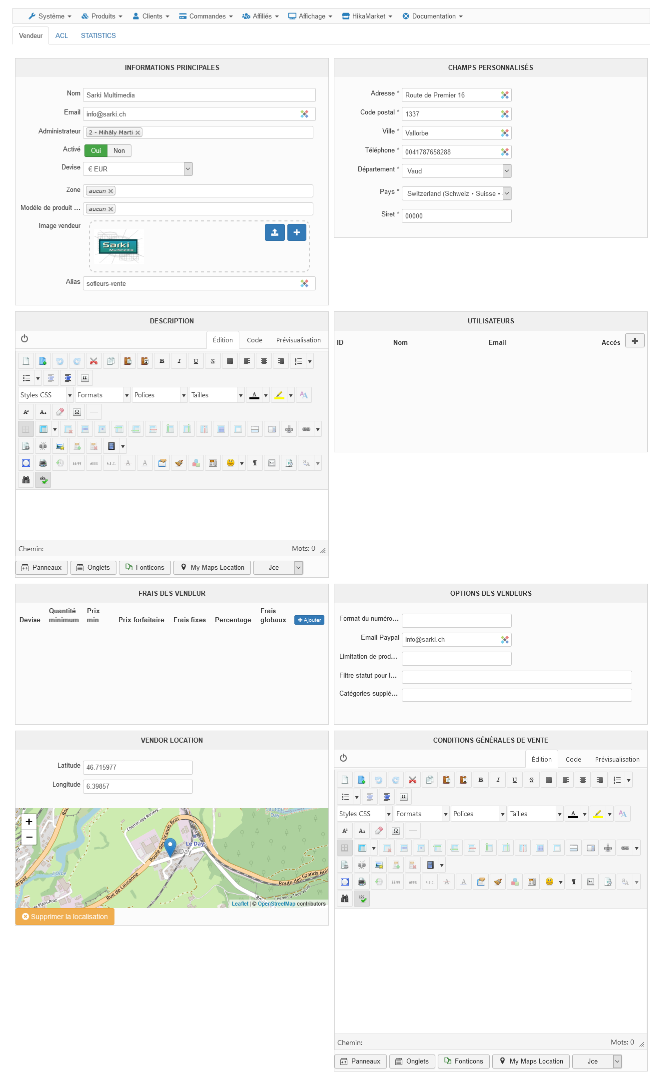Open Polices dropdown in Conditions générales editor
Screen dimensions: 662x1080
[478, 814]
